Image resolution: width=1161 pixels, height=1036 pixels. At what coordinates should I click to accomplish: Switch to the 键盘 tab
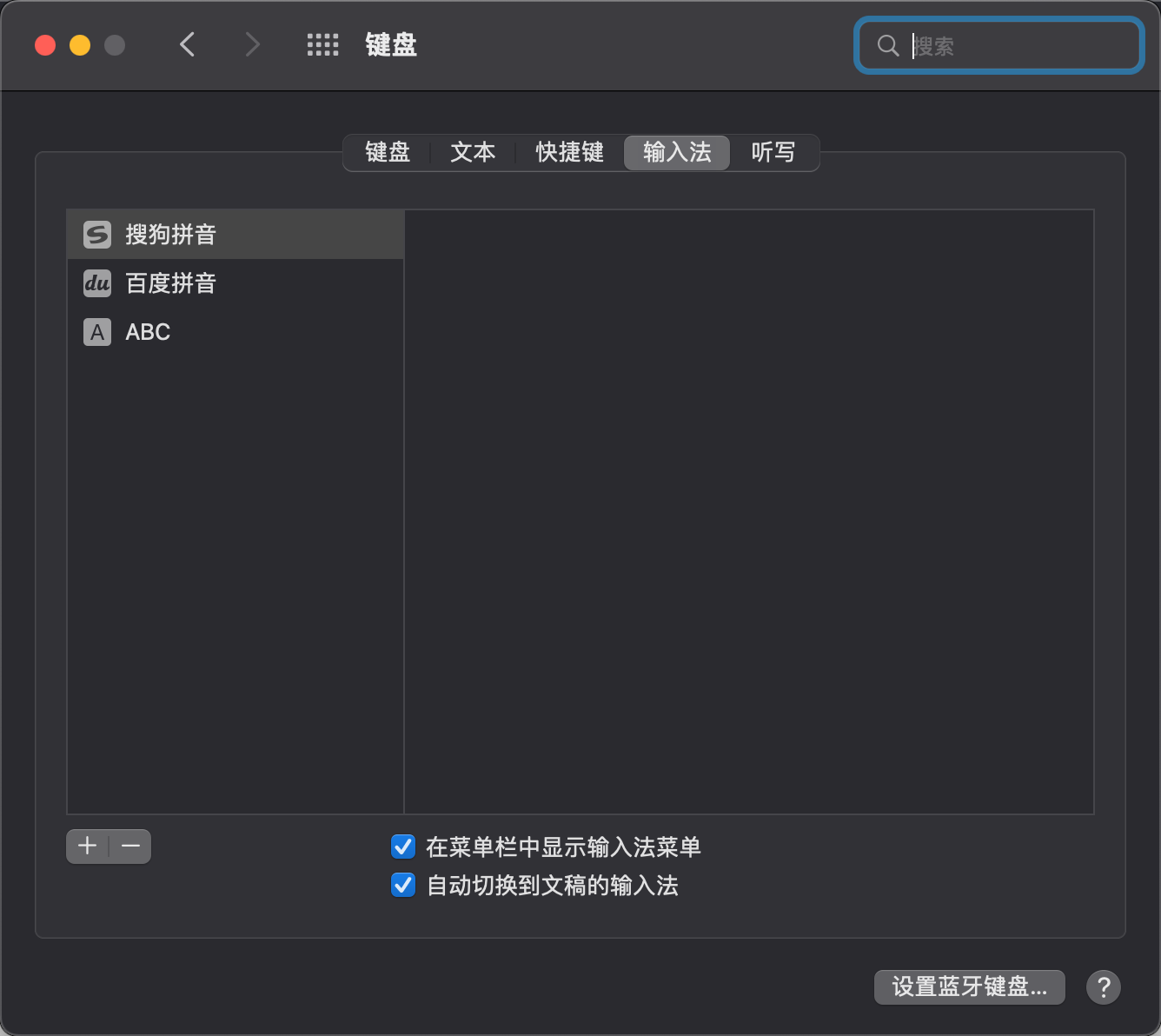tap(388, 153)
